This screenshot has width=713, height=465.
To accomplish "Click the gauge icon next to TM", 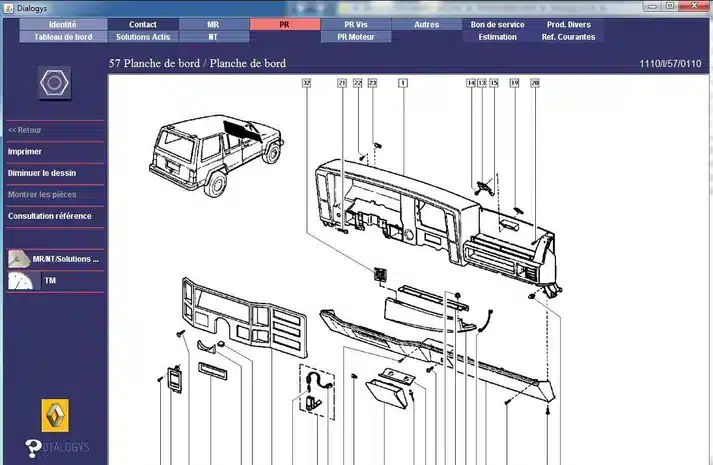I will tap(20, 280).
